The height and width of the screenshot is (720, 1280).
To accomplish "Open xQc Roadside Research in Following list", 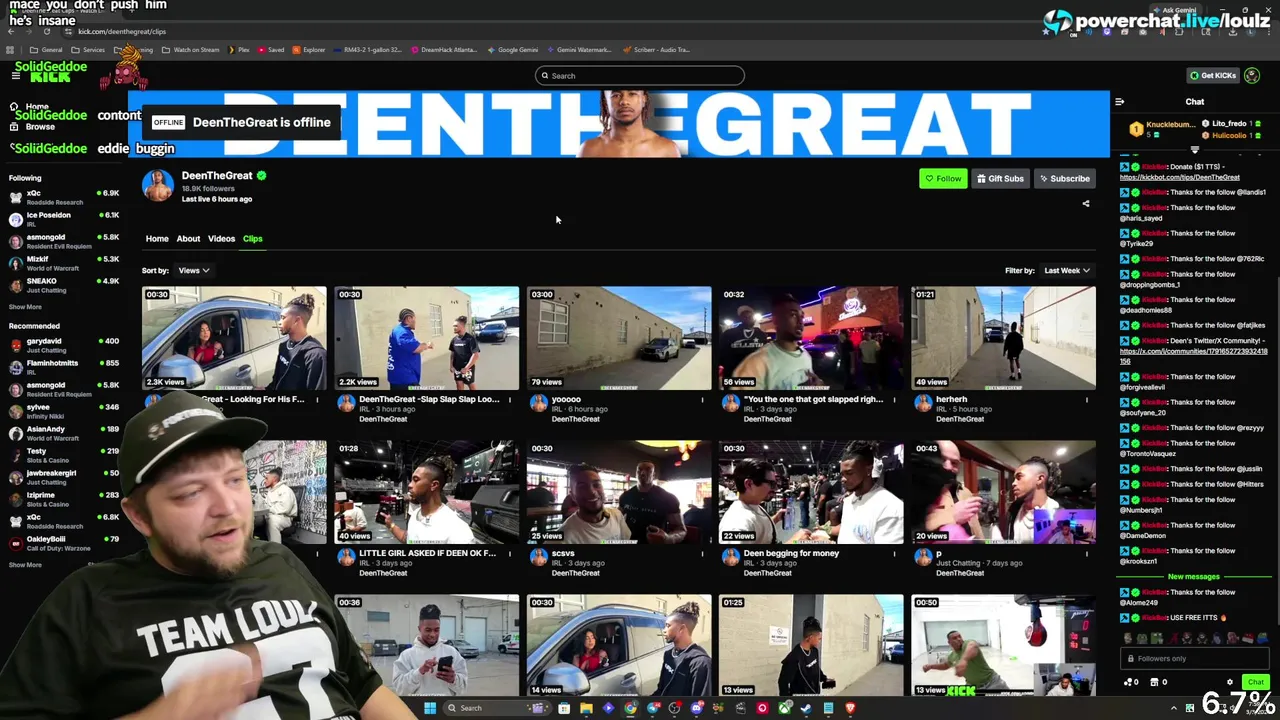I will (62, 197).
